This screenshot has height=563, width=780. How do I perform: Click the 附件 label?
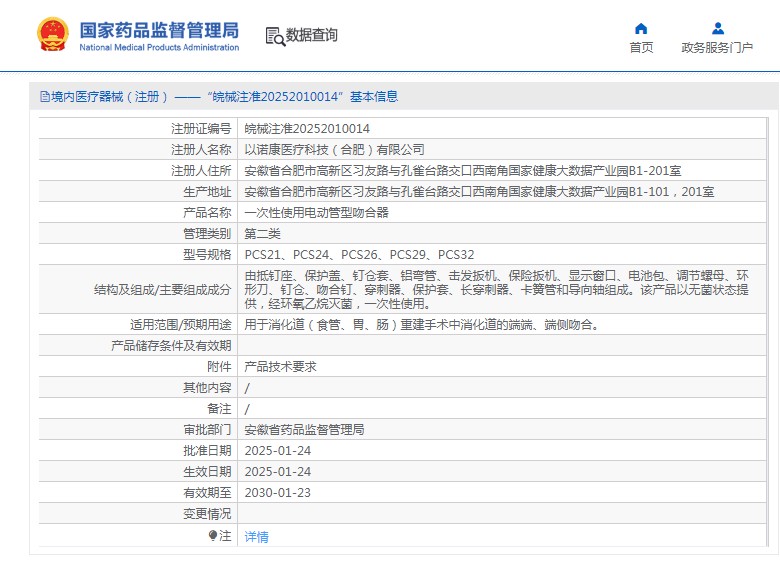pos(219,367)
